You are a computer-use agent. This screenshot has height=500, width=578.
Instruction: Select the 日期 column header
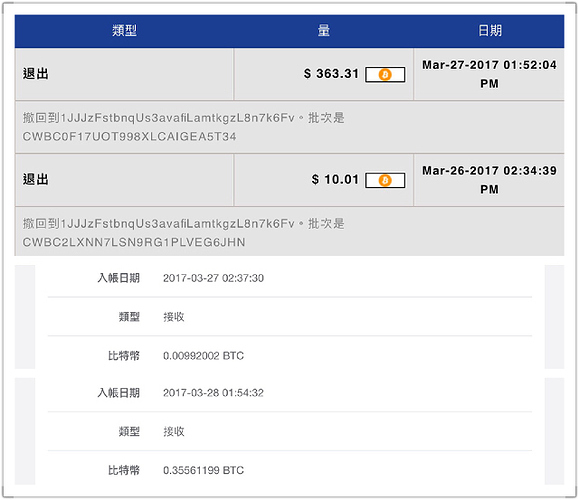[x=490, y=31]
